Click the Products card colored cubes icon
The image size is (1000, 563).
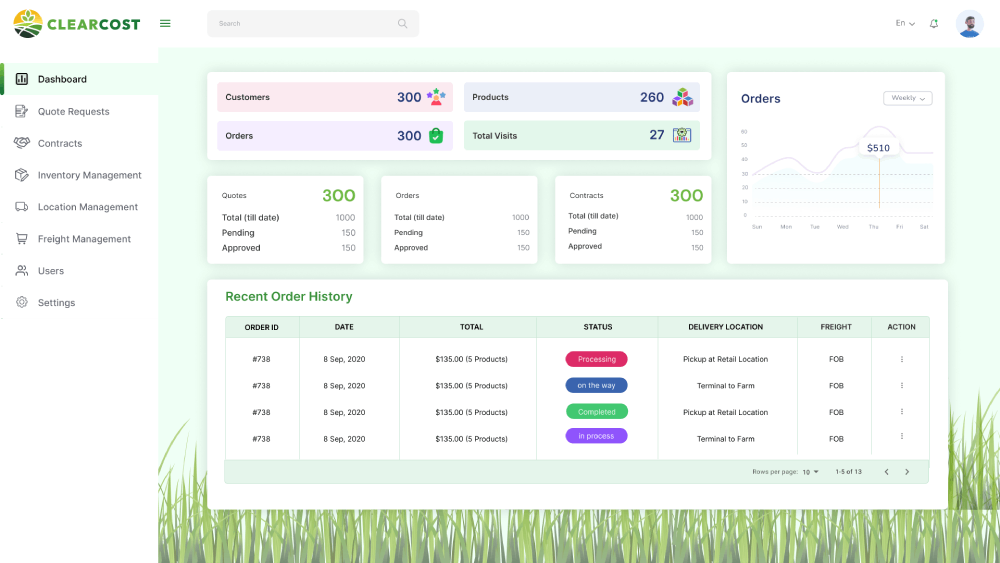pyautogui.click(x=682, y=97)
